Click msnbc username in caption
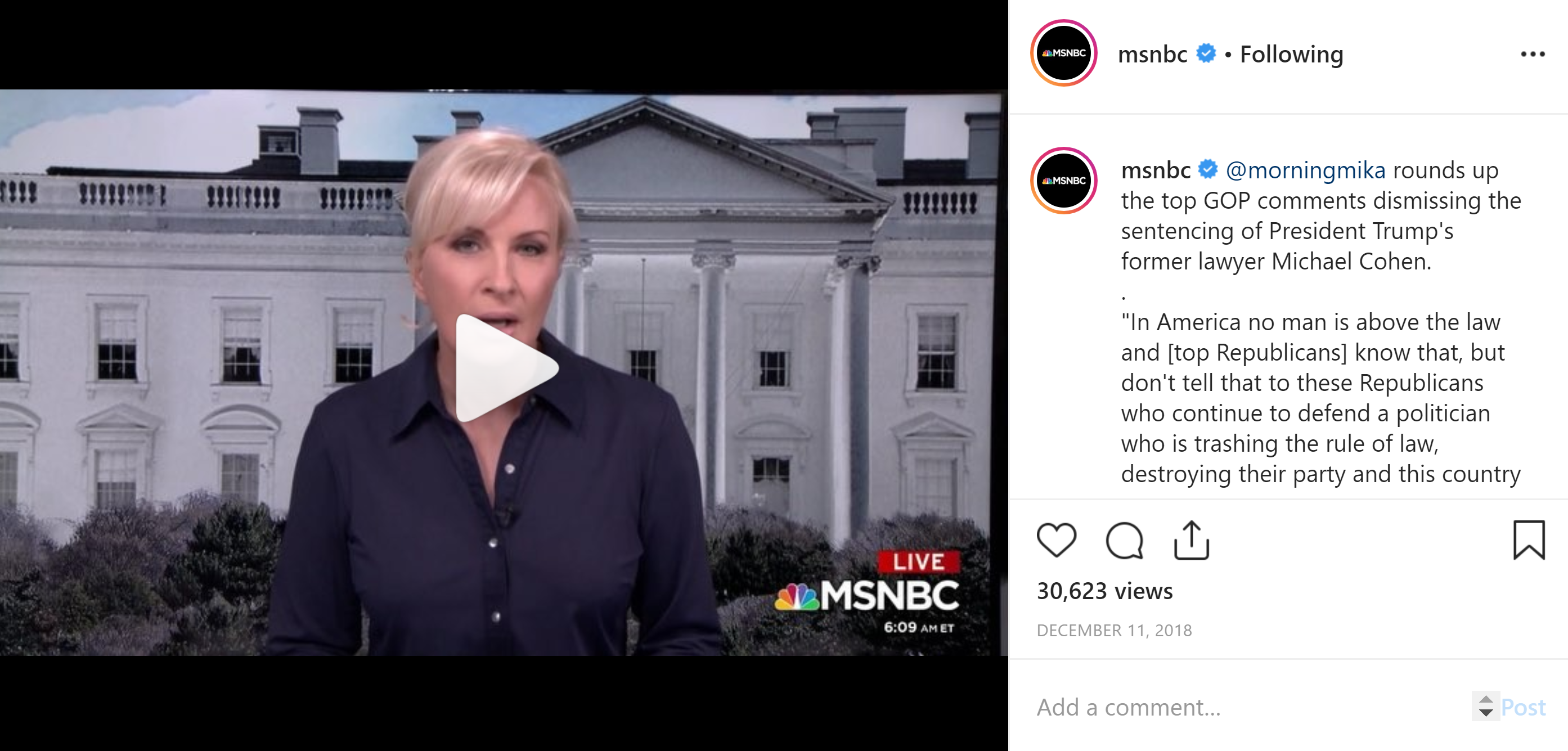Screen dimensions: 1568x751 [1156, 170]
